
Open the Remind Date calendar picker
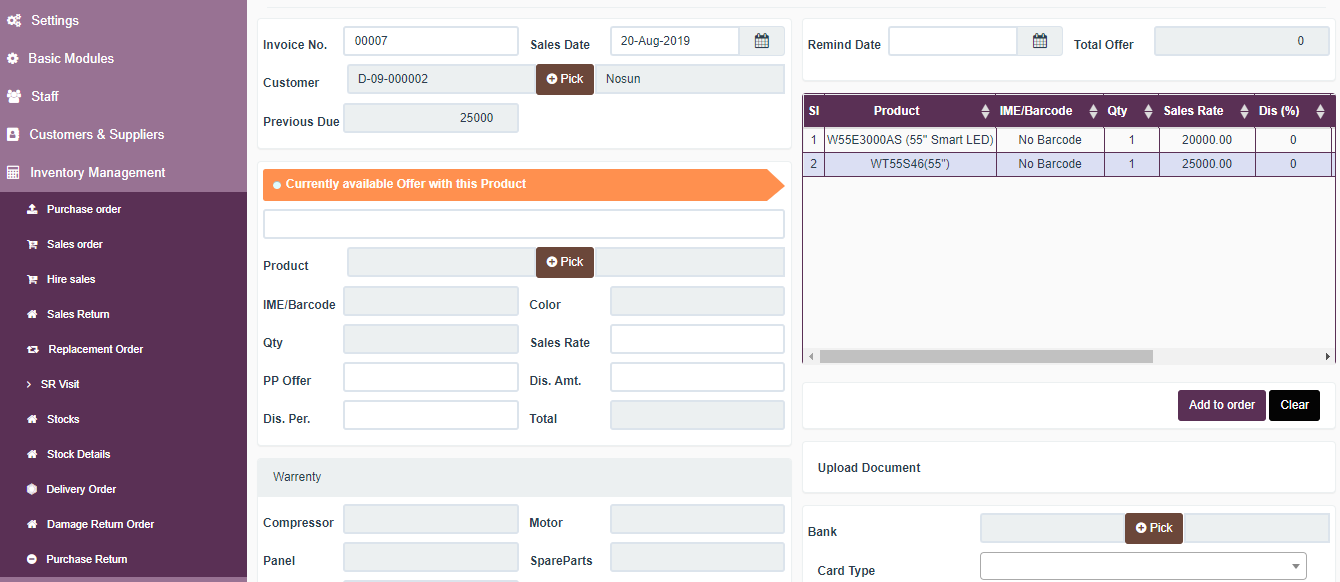pos(1039,41)
